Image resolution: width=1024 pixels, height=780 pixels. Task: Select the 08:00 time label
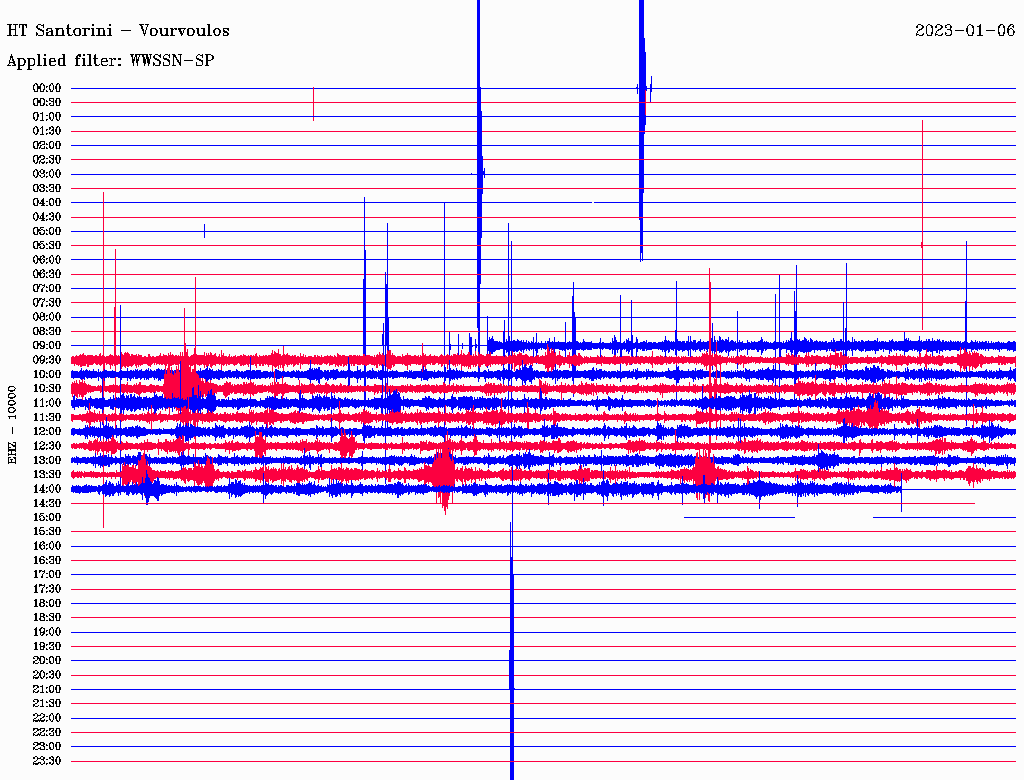[x=46, y=317]
